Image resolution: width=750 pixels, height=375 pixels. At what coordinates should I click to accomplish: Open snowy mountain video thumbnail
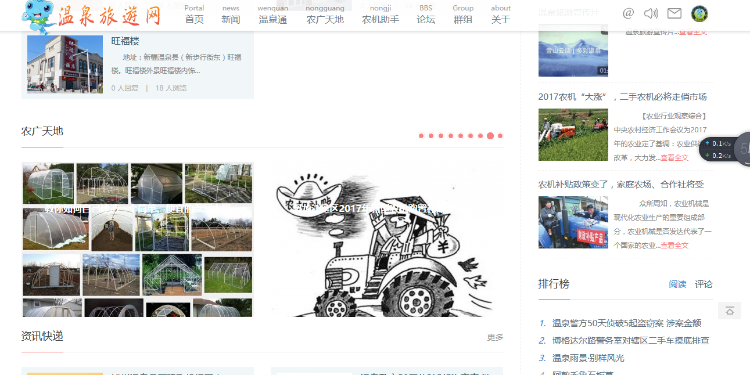point(573,51)
